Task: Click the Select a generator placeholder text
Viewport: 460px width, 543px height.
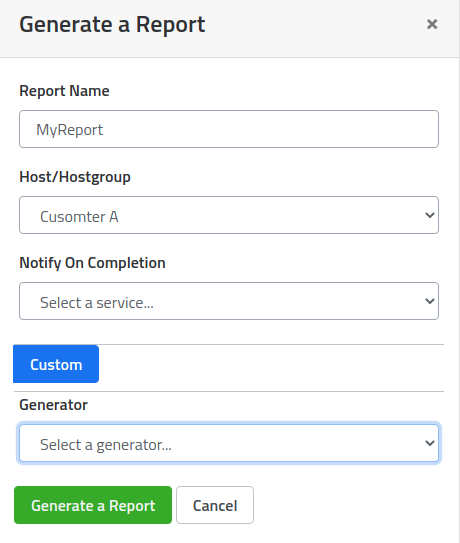Action: tap(106, 445)
